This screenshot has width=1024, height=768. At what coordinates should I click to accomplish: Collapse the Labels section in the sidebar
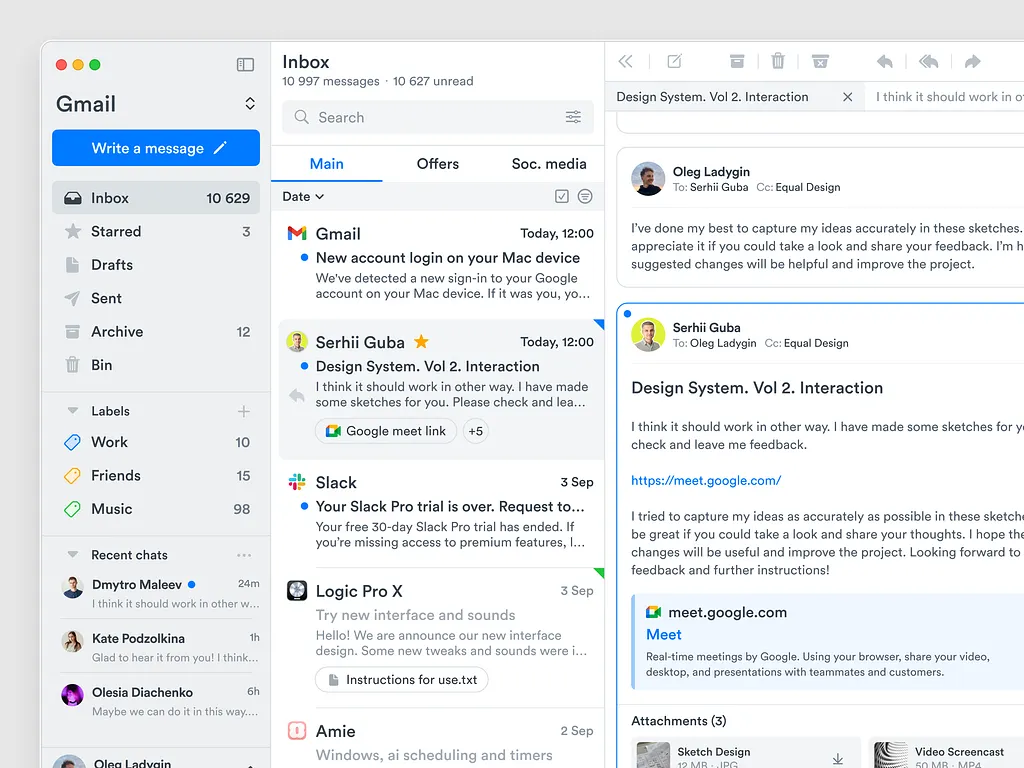pyautogui.click(x=71, y=410)
